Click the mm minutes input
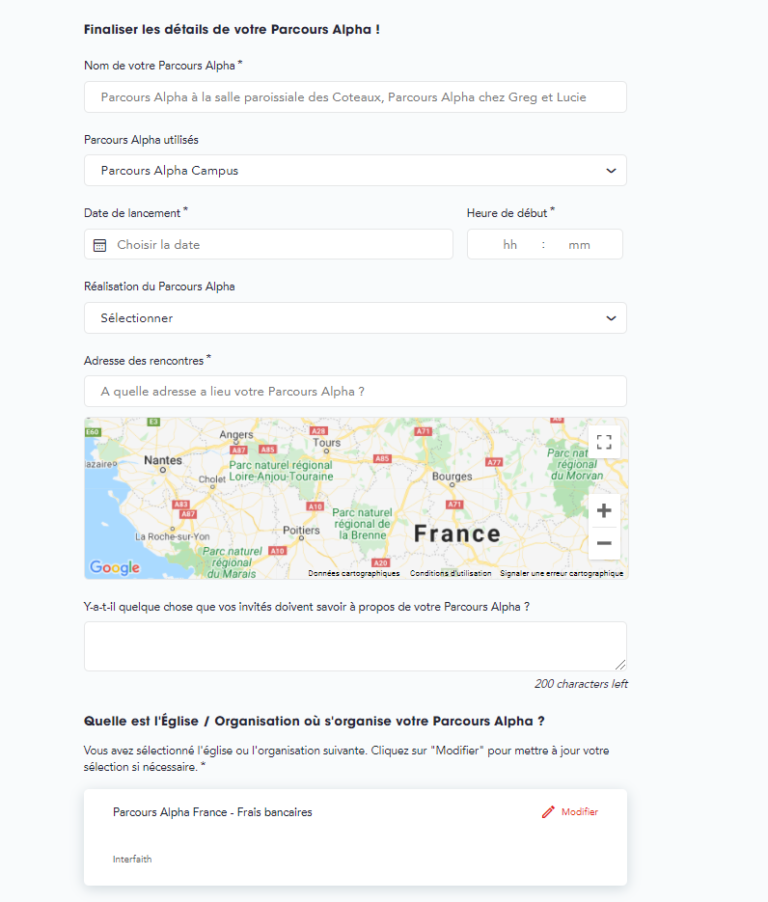Image resolution: width=768 pixels, height=902 pixels. tap(579, 244)
